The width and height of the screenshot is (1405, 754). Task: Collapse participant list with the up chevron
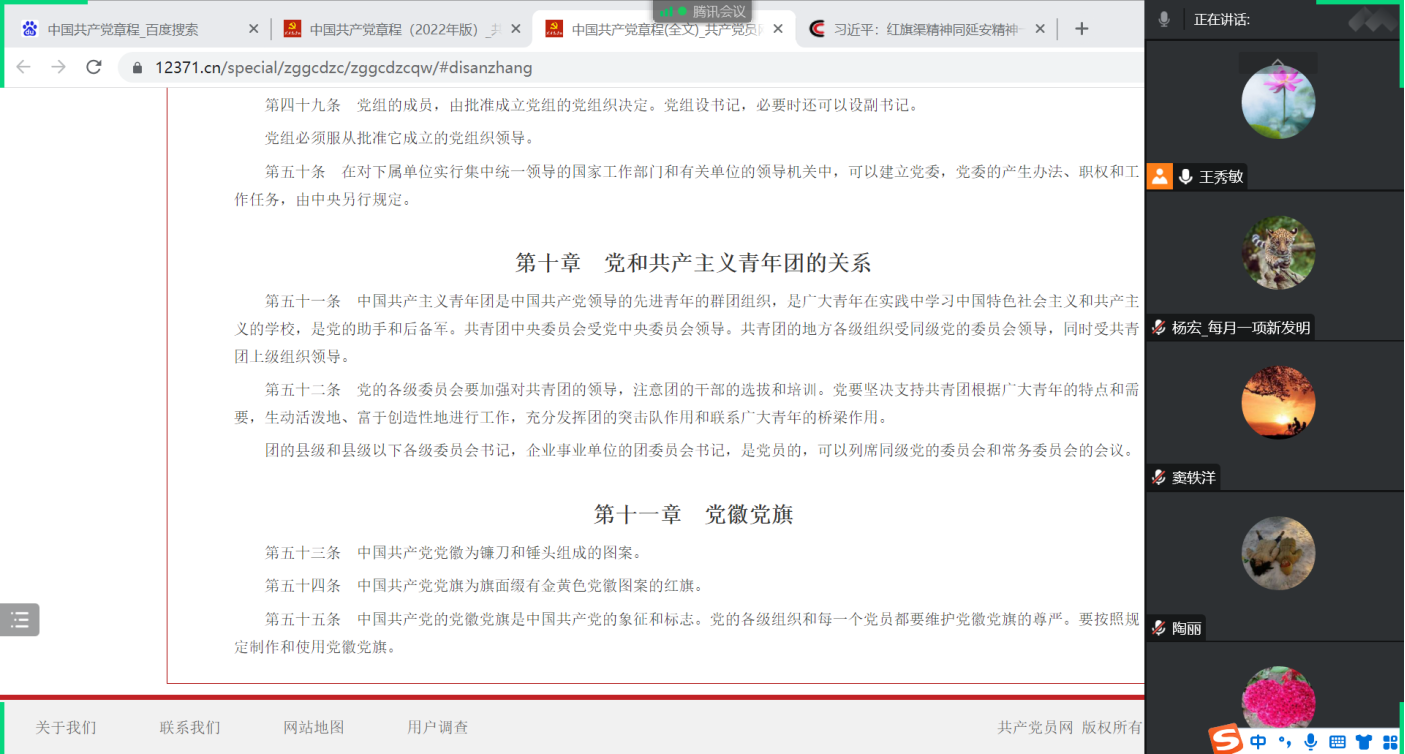click(x=1277, y=63)
